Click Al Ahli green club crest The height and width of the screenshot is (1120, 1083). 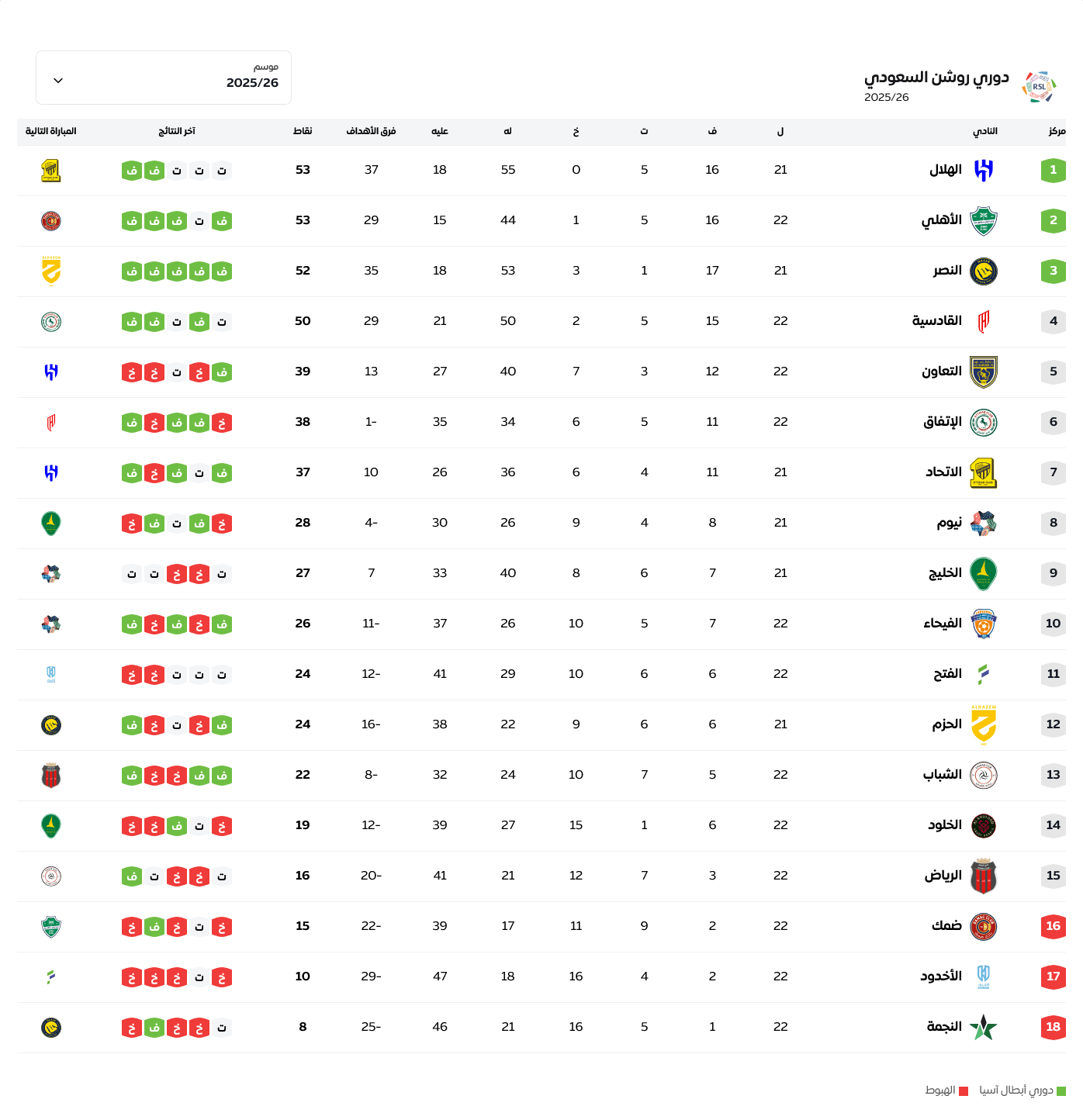[x=983, y=221]
